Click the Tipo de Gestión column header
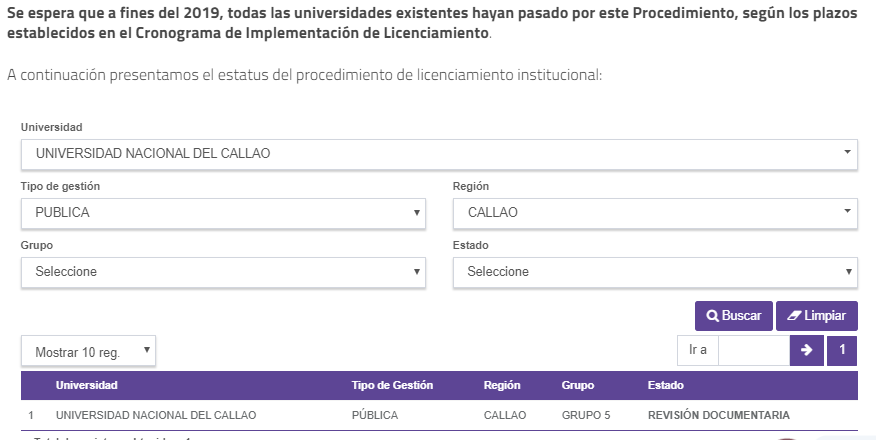Image resolution: width=876 pixels, height=440 pixels. [392, 385]
